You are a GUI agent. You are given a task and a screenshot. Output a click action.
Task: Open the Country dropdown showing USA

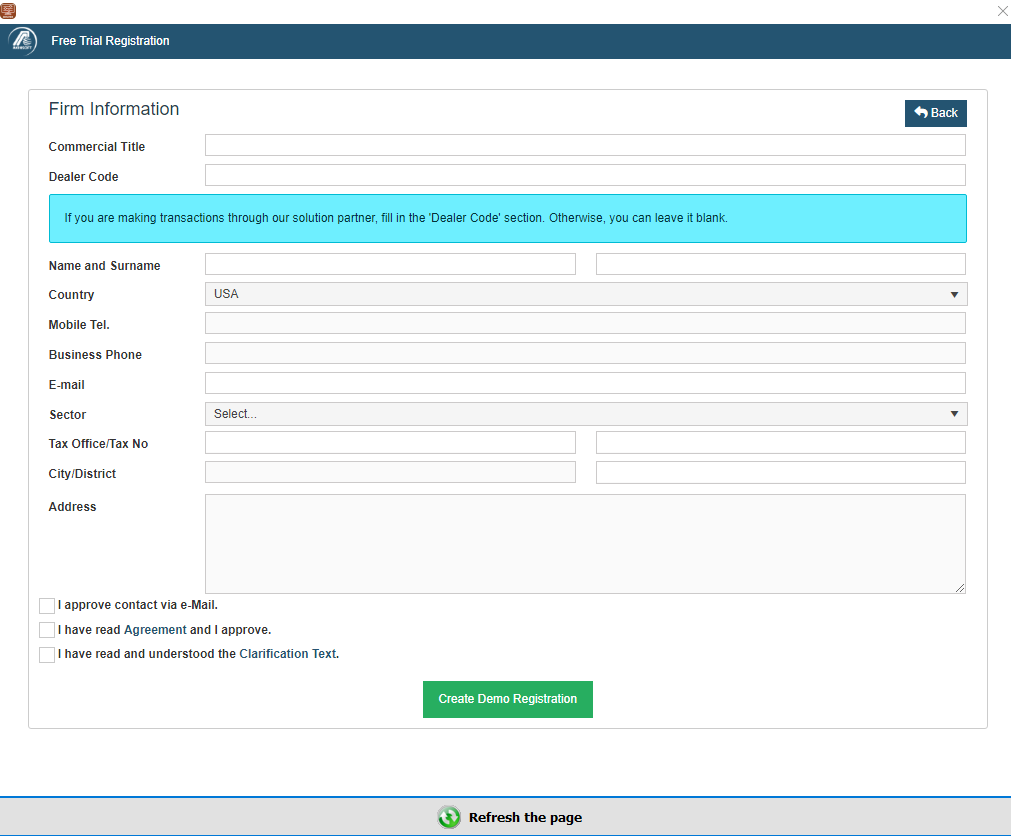coord(585,294)
